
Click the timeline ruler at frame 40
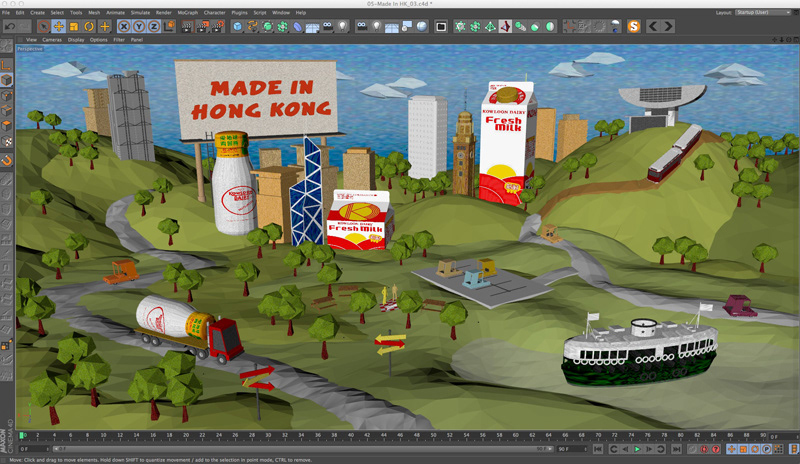tap(351, 435)
